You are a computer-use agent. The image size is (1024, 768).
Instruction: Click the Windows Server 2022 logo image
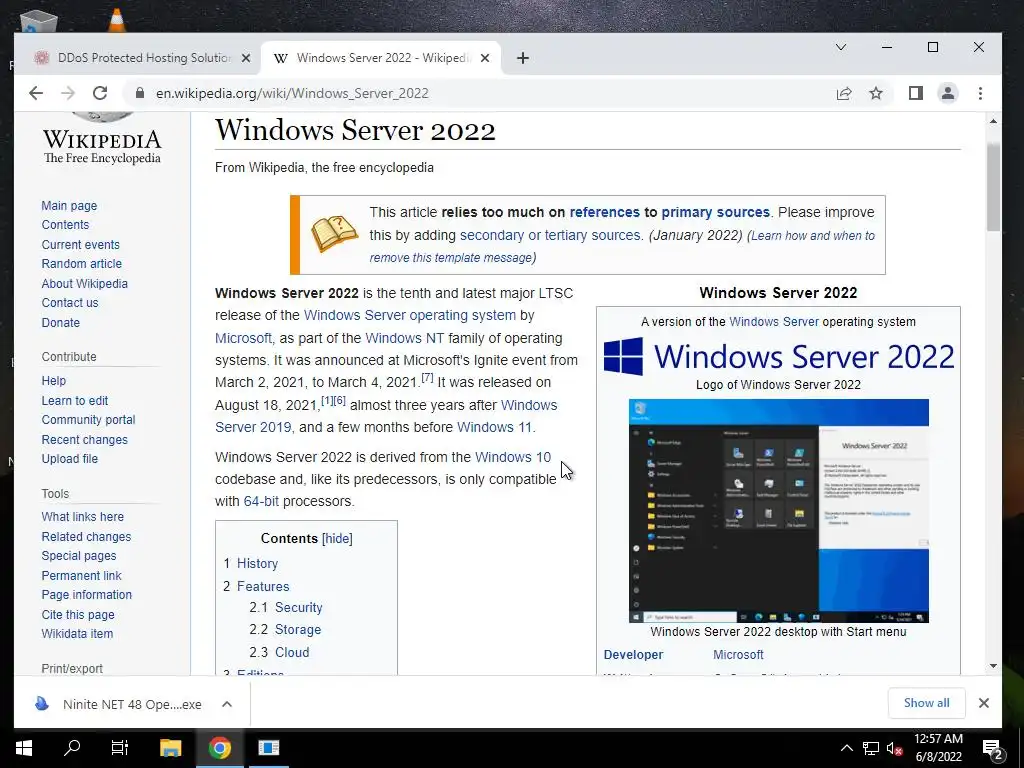778,356
